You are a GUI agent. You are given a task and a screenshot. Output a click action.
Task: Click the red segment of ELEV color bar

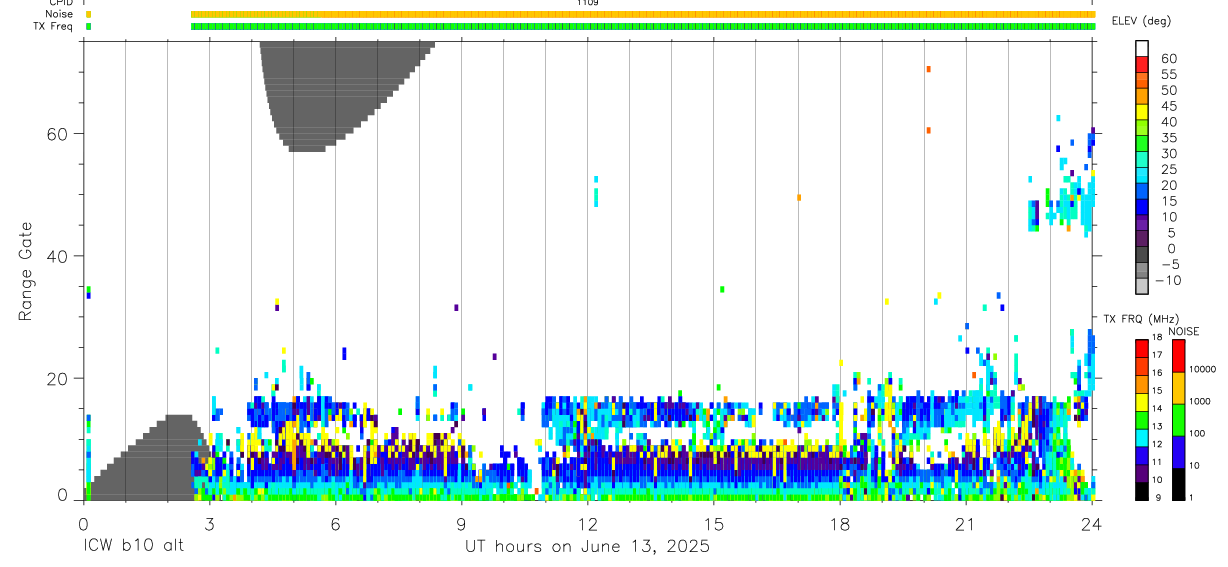[x=1143, y=65]
